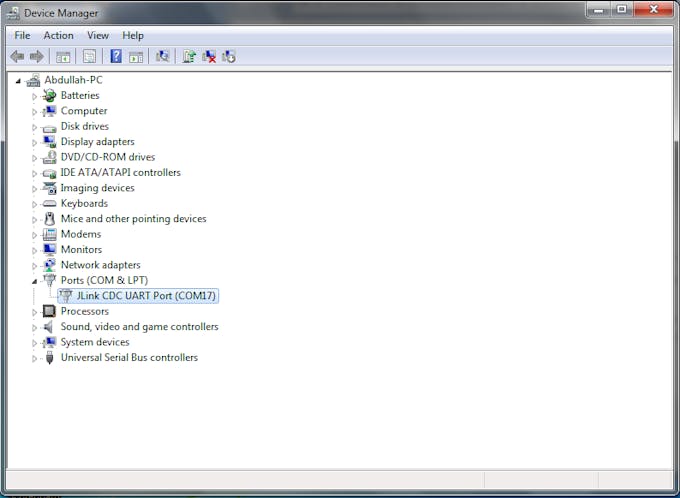Collapse the Ports (COM & LPT) node

(x=34, y=282)
